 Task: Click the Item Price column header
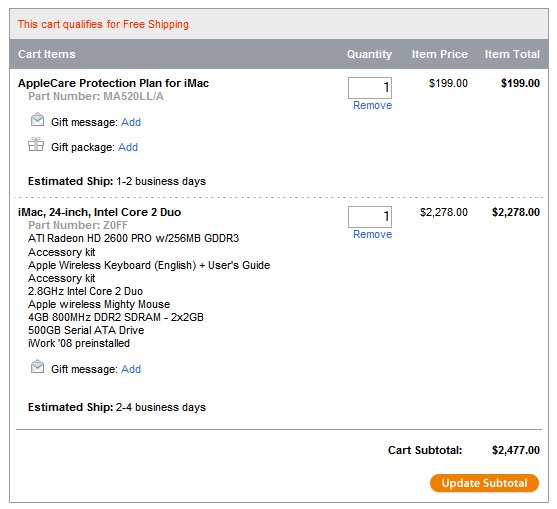pyautogui.click(x=440, y=54)
